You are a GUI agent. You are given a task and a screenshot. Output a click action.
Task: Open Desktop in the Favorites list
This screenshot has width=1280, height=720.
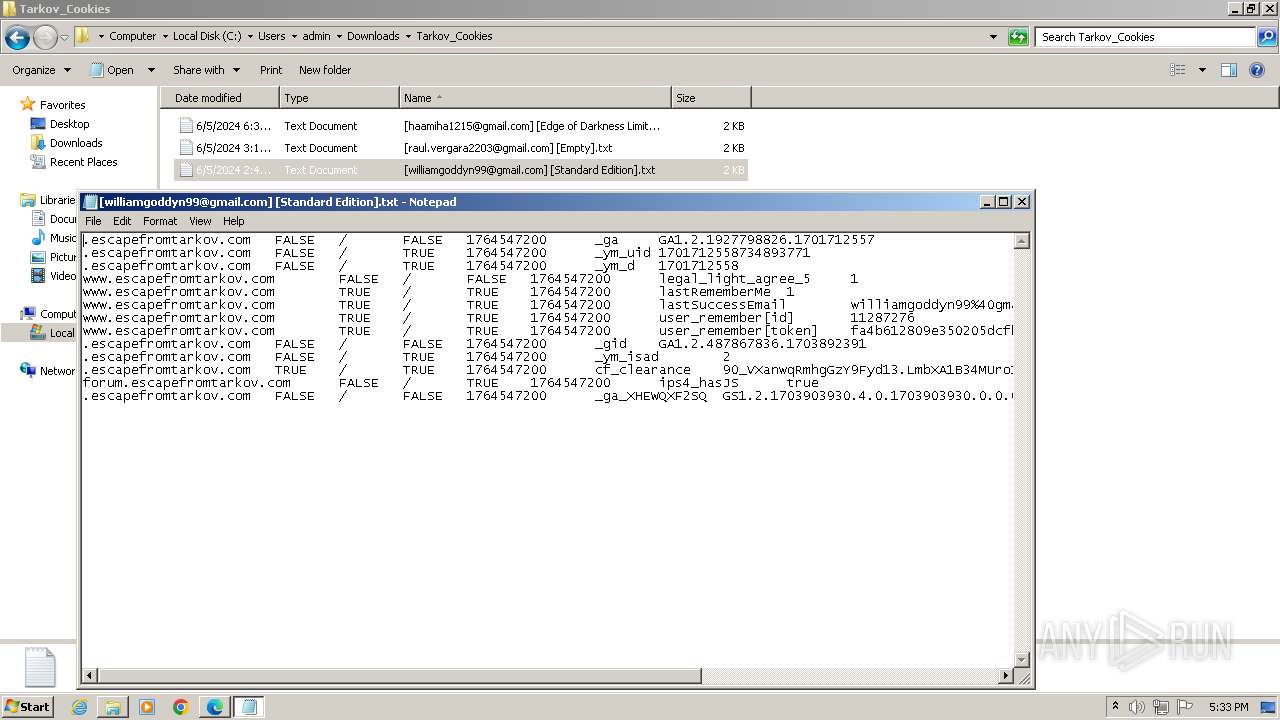(69, 124)
